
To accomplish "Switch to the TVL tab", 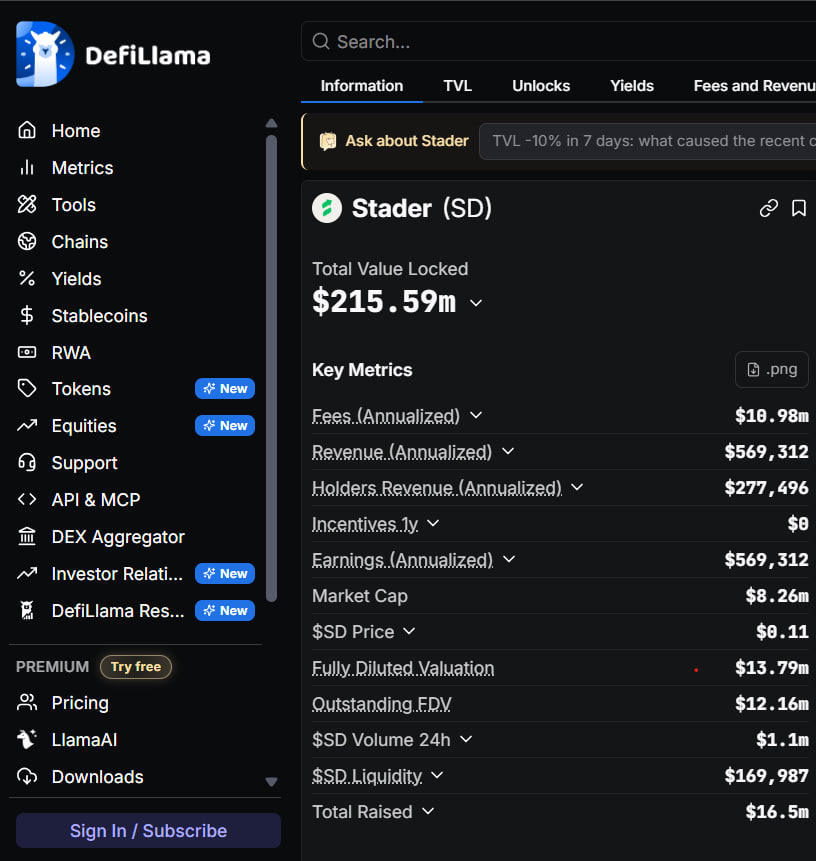I will [x=457, y=86].
